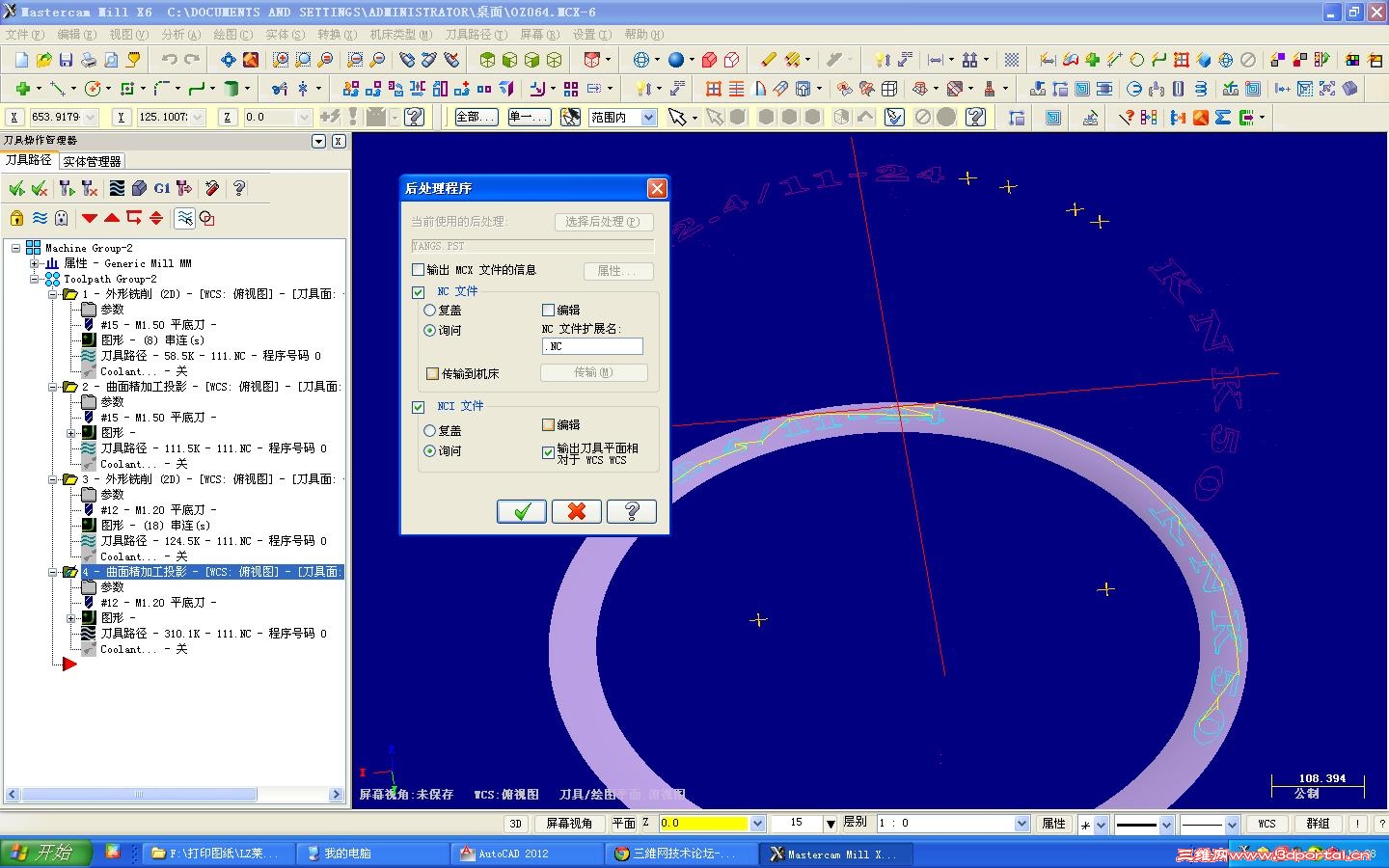Open the 分析 menu

tap(180, 35)
